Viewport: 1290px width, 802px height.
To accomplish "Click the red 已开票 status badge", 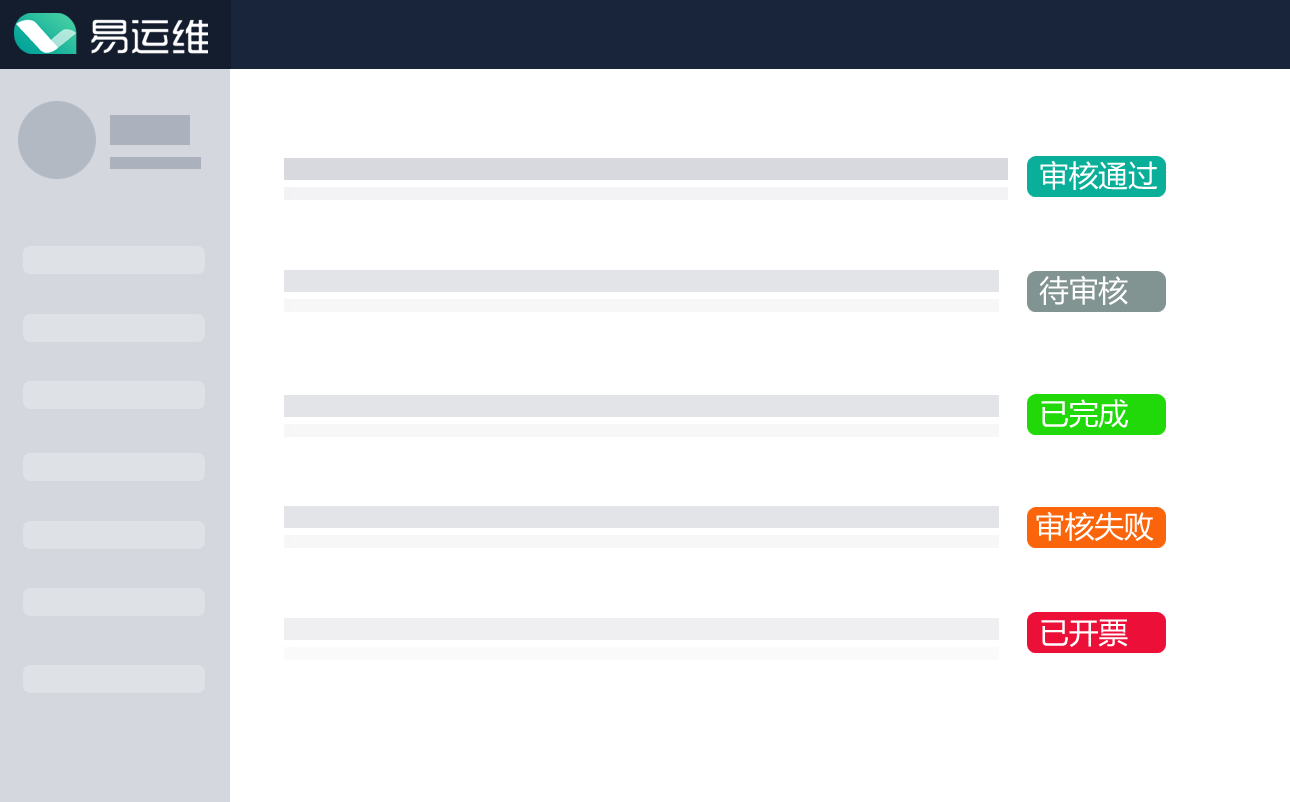I will point(1096,633).
